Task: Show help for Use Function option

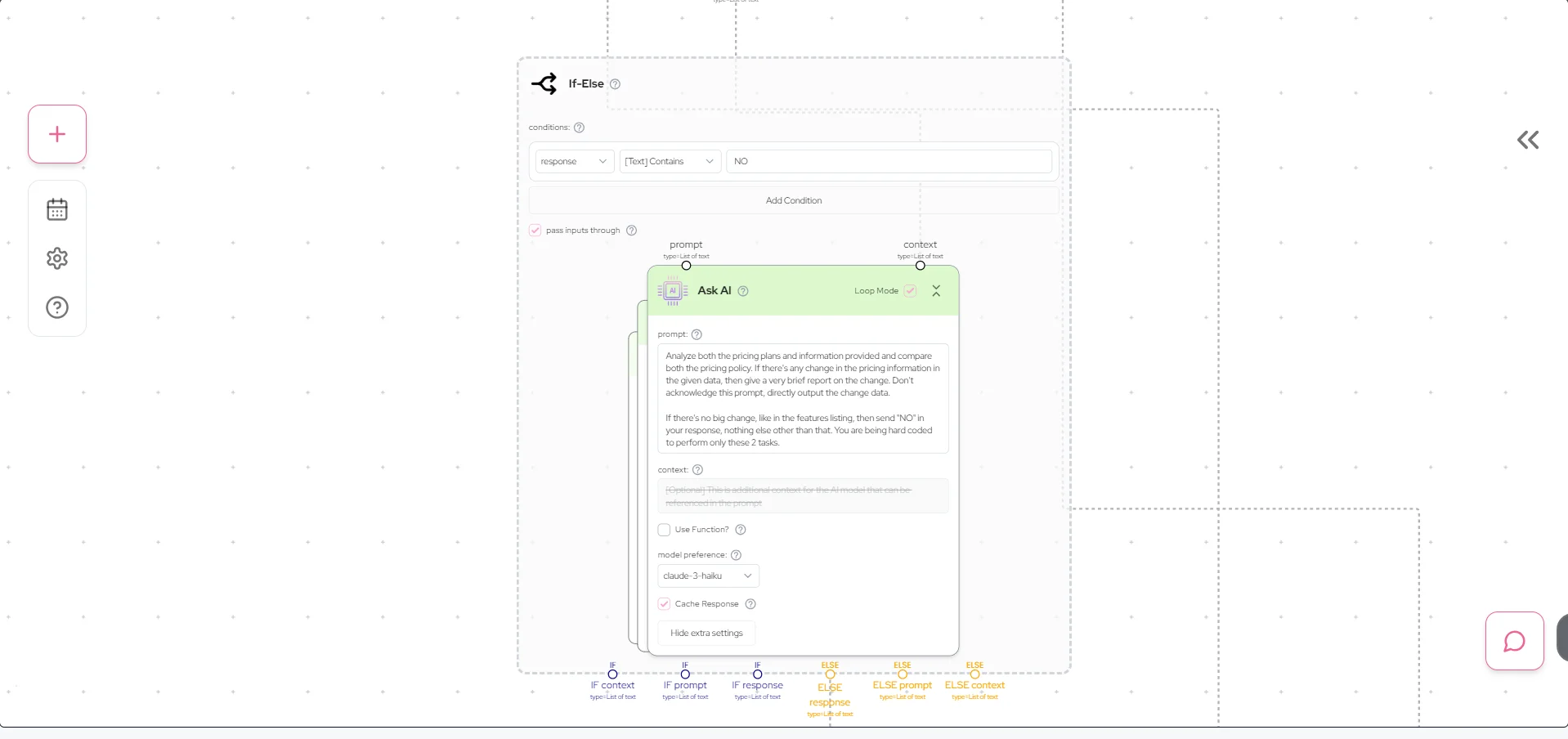Action: coord(741,530)
